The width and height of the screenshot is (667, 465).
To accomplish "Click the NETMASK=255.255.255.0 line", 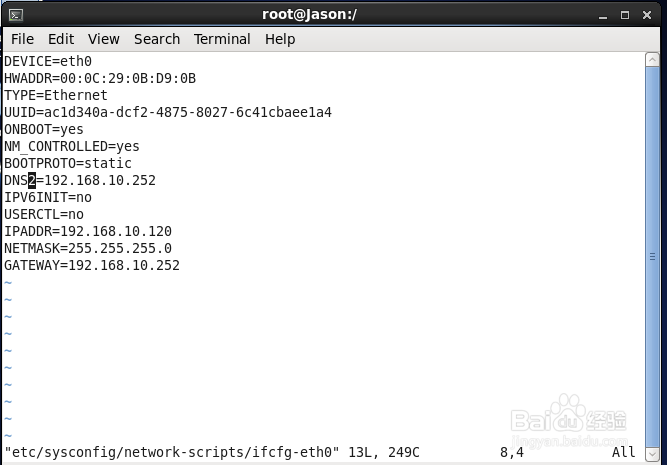I will tap(88, 248).
